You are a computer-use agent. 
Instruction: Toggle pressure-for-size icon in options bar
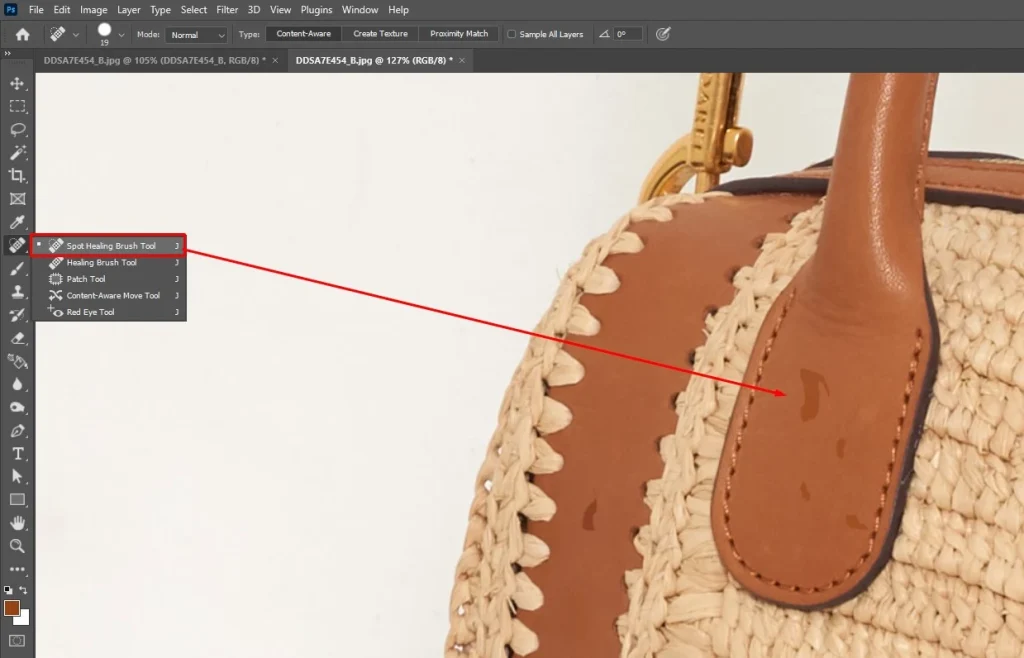click(x=662, y=34)
